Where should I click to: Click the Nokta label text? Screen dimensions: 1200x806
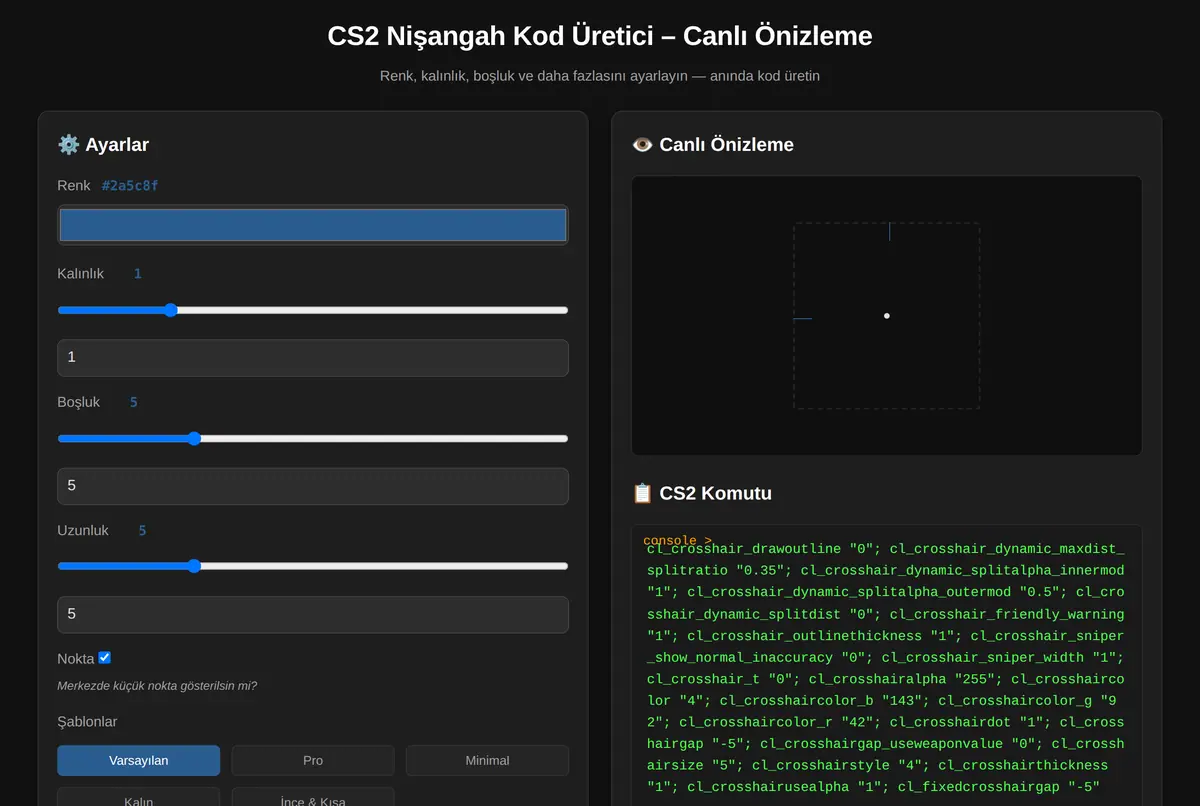[x=76, y=659]
